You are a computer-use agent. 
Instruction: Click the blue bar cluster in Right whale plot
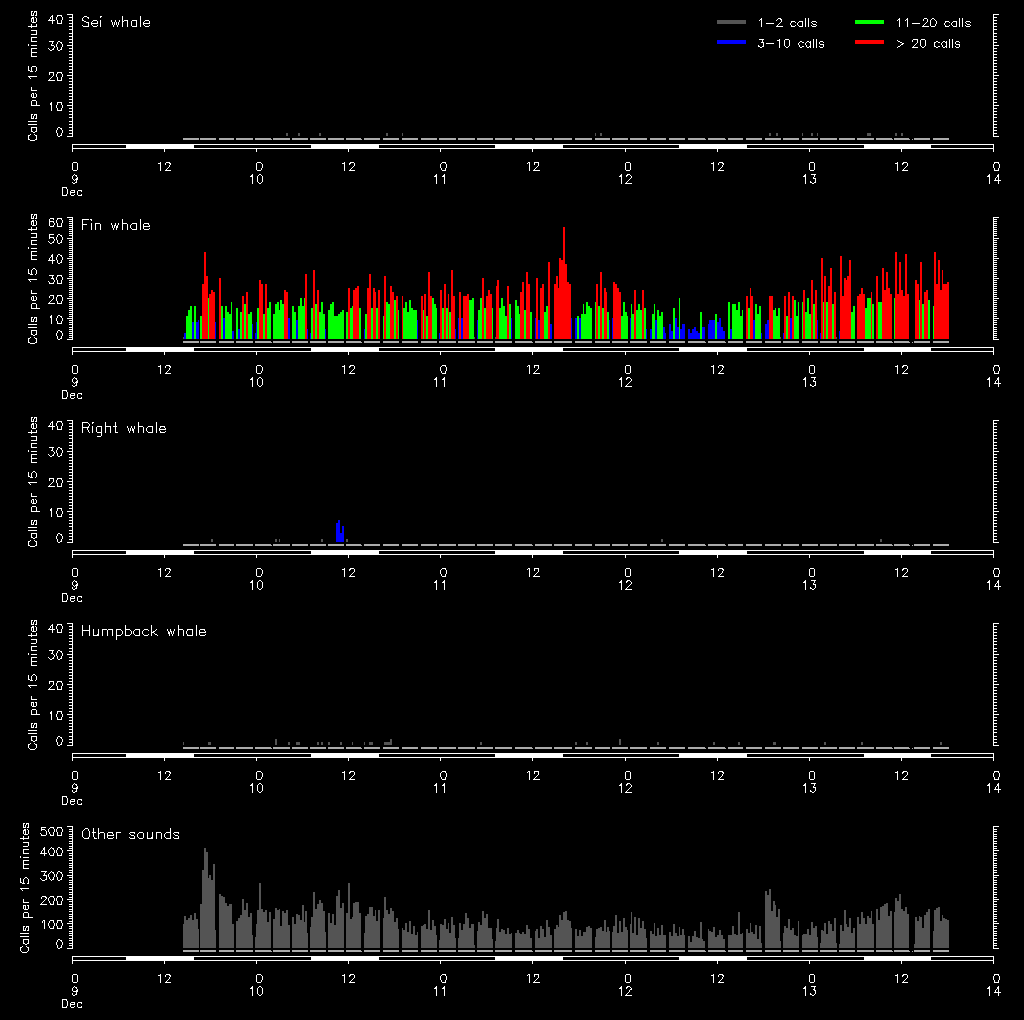click(x=340, y=531)
